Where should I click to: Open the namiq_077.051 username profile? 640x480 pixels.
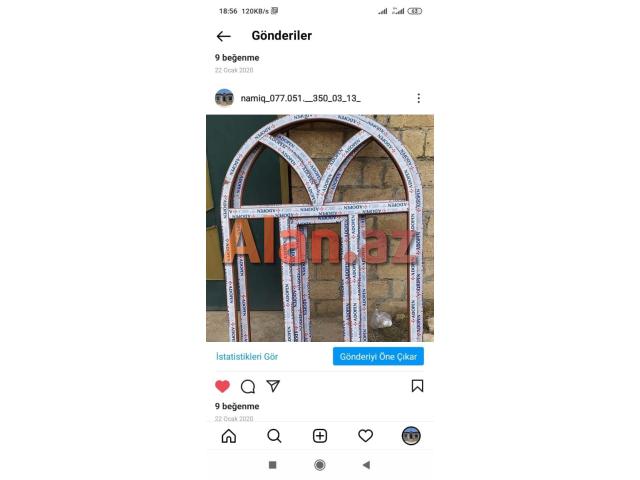click(300, 98)
